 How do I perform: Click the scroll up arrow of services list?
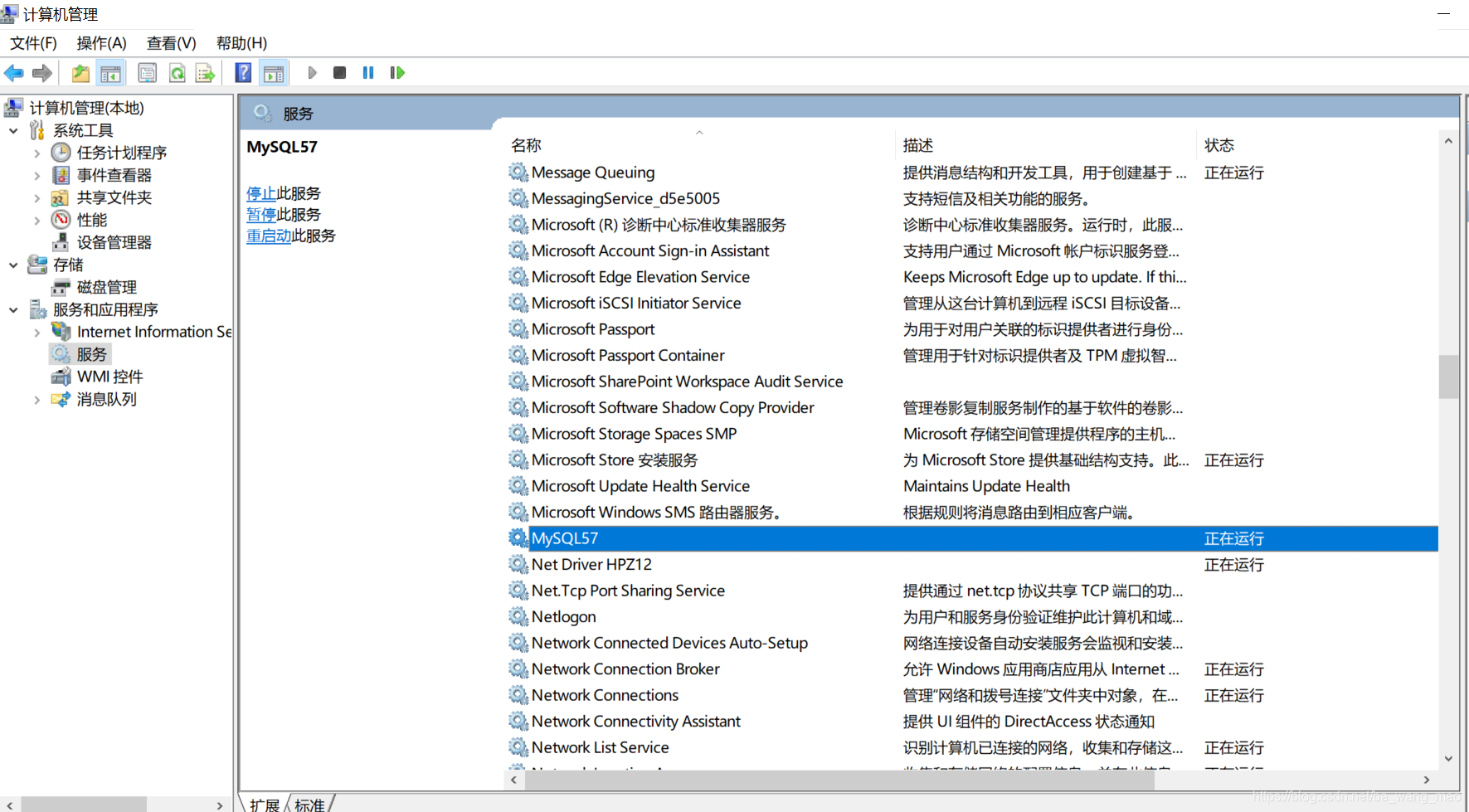pyautogui.click(x=1448, y=141)
